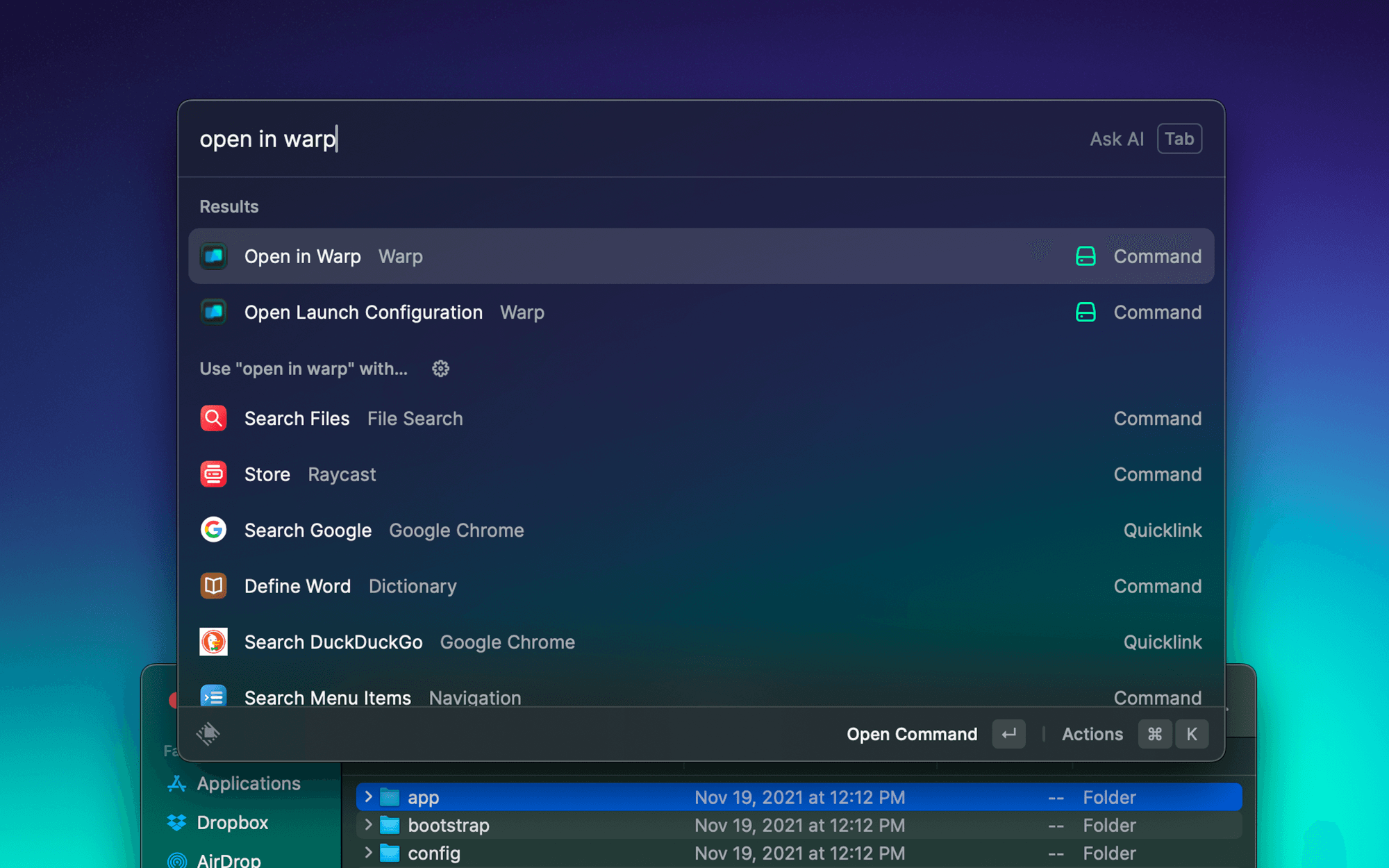Open the Actions panel button
The image size is (1389, 868).
point(1092,734)
